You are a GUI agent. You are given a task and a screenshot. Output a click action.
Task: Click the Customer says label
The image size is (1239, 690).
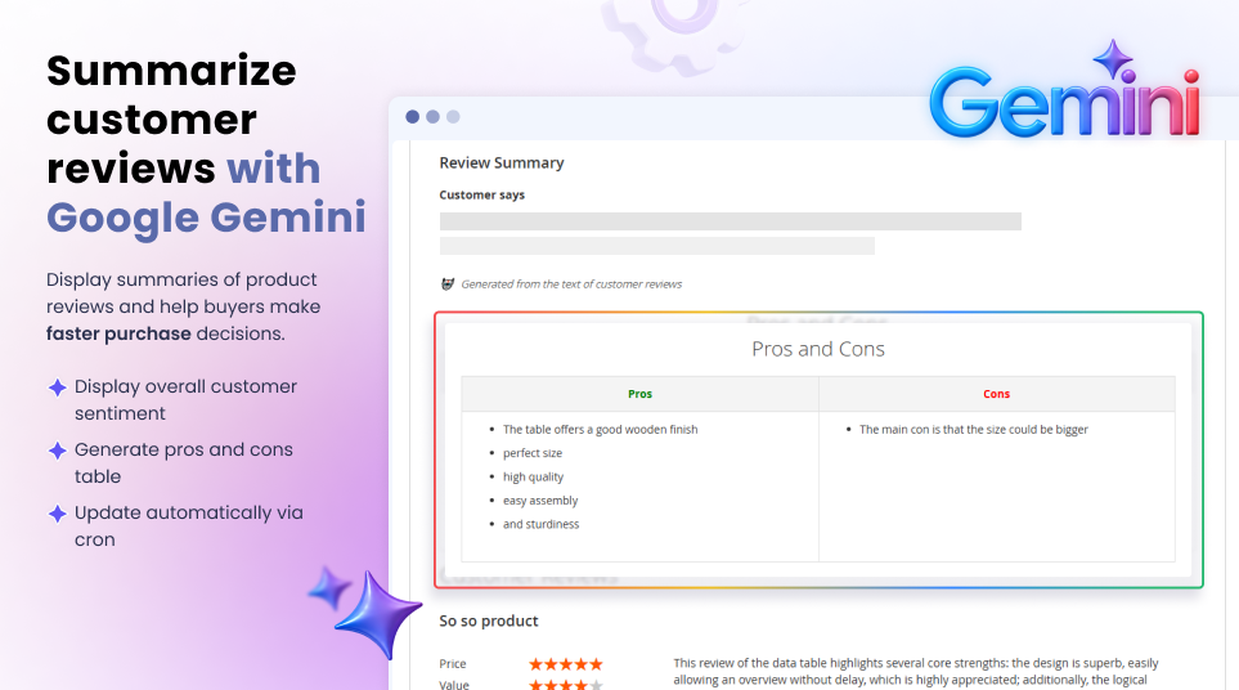click(x=482, y=195)
